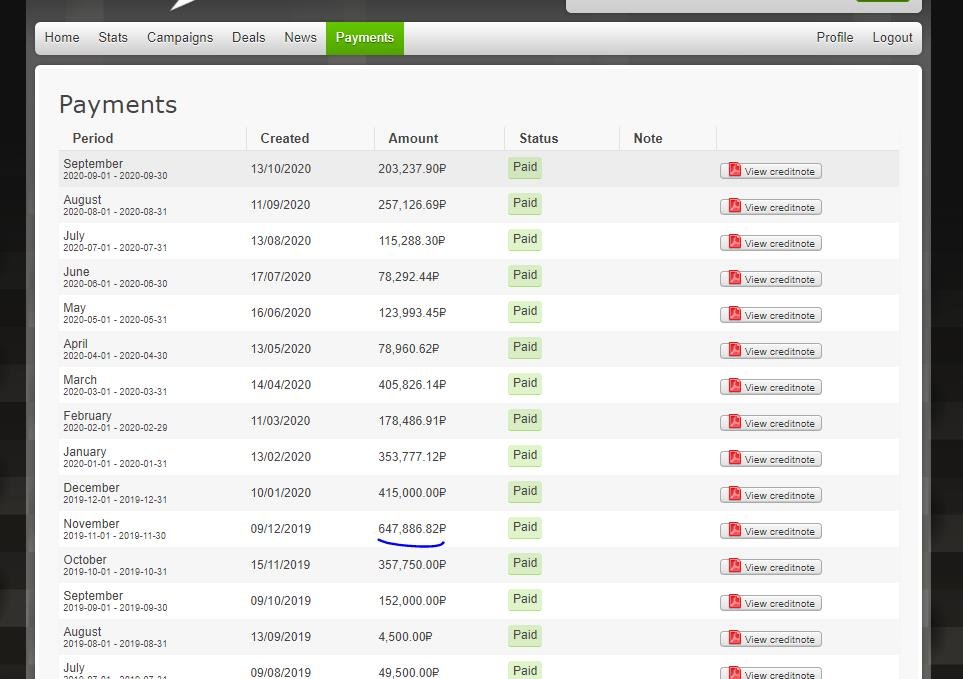
Task: Click Logout in the navigation bar
Action: (x=892, y=38)
